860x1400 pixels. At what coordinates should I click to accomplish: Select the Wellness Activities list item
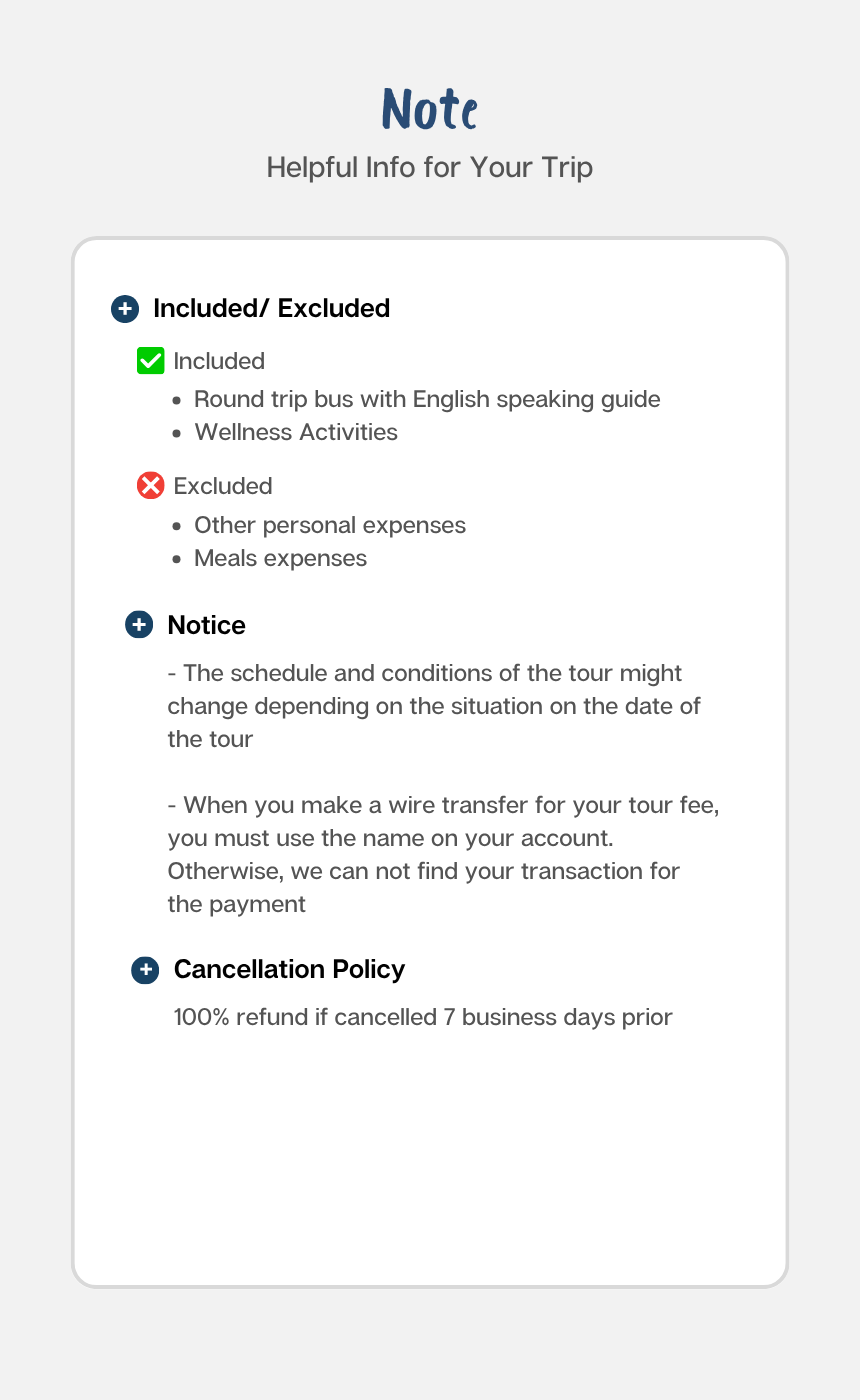click(x=296, y=432)
